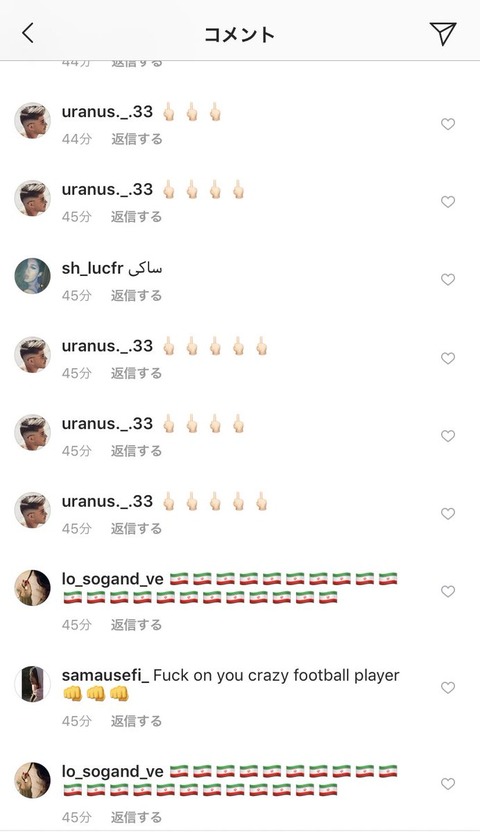Like the last lo_sogand_ve flag comment
Image resolution: width=480 pixels, height=832 pixels.
point(448,784)
